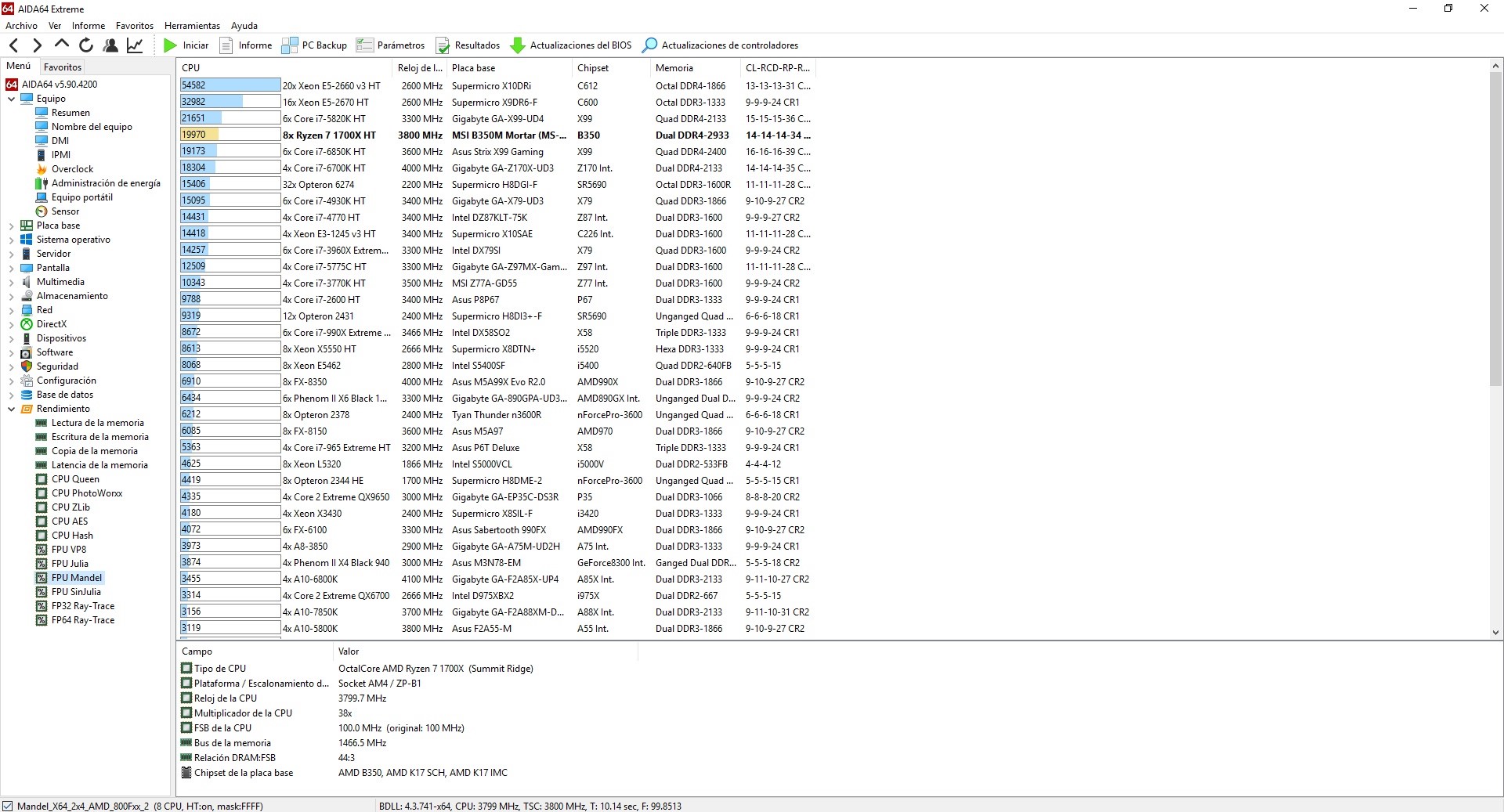The height and width of the screenshot is (812, 1504).
Task: Select the Seguridad shield icon
Action: (27, 366)
